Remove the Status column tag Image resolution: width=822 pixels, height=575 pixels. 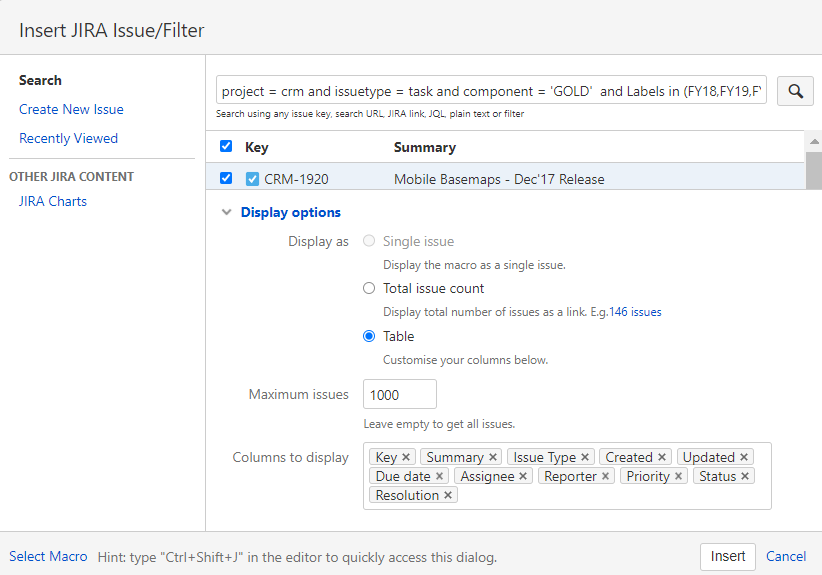coord(745,476)
